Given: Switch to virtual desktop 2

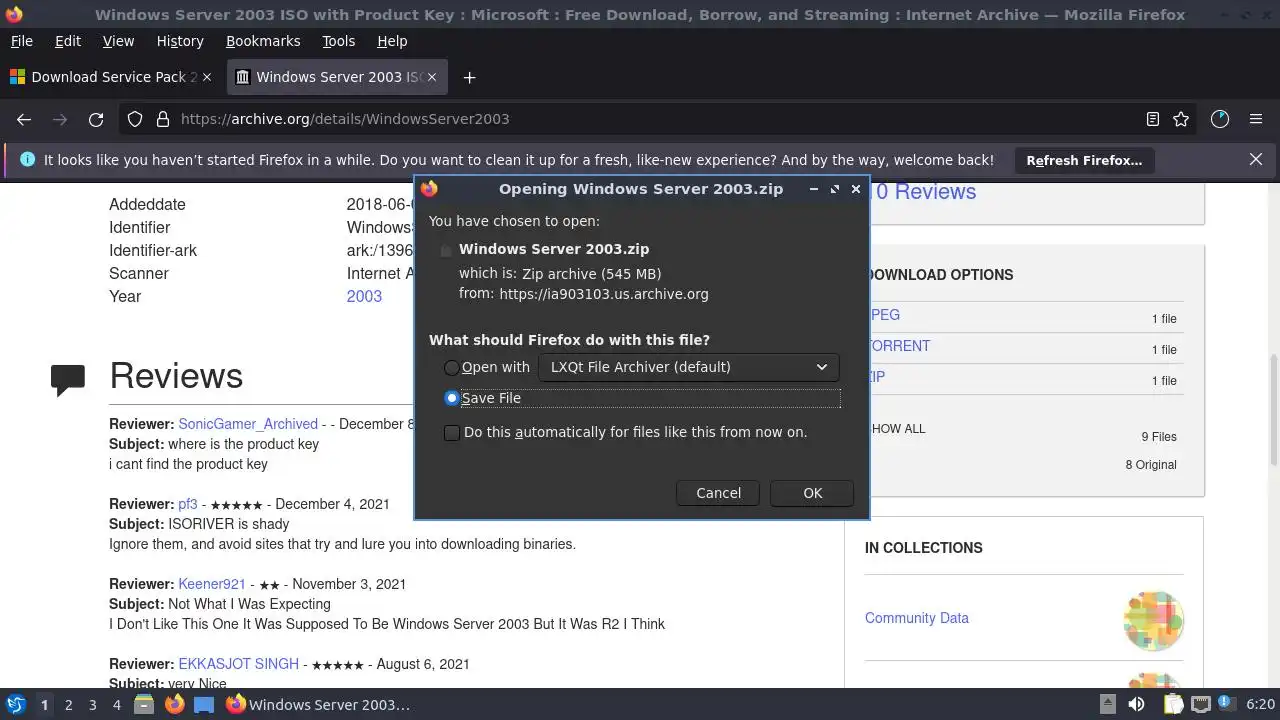Looking at the screenshot, I should [x=68, y=705].
